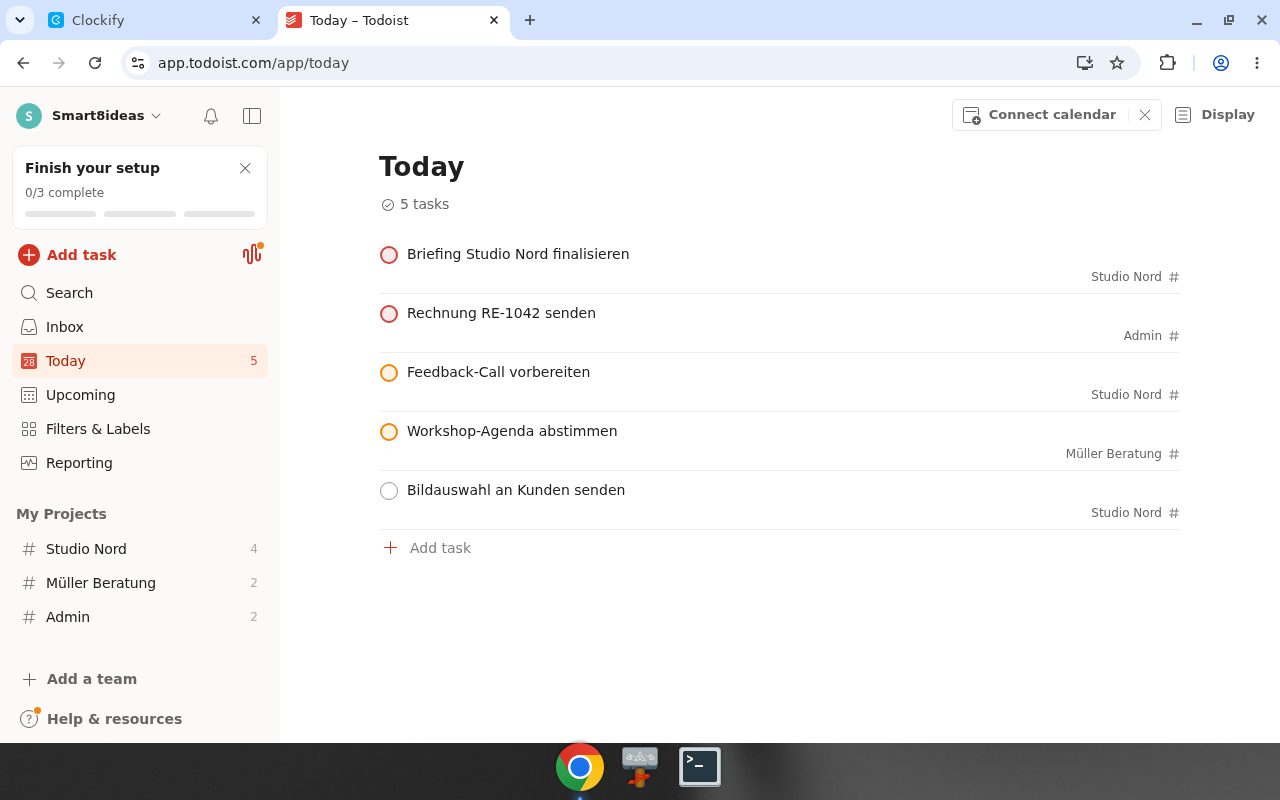Open Search in the sidebar

tap(140, 293)
